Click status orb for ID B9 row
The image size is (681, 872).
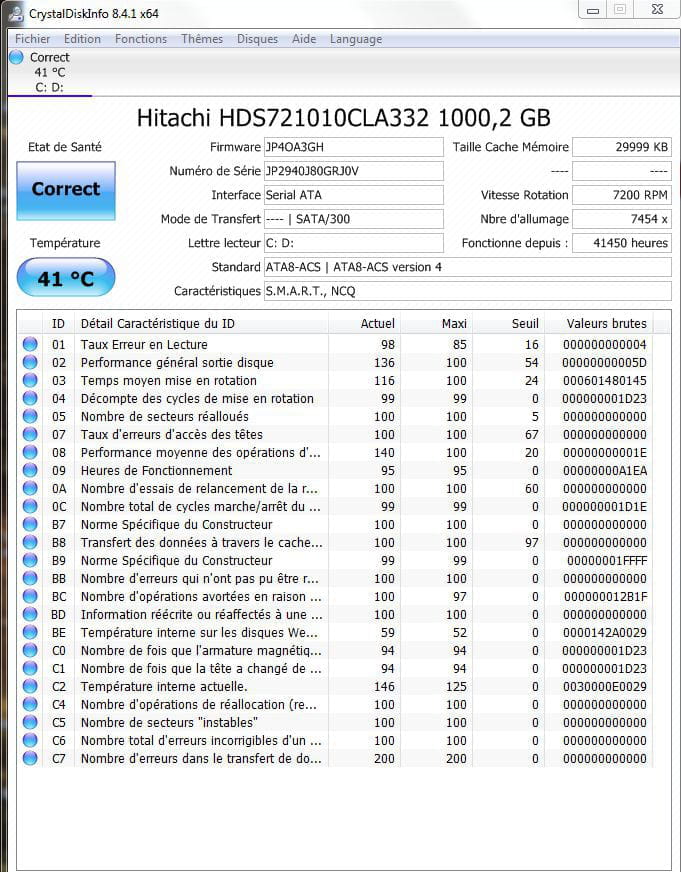(x=30, y=561)
